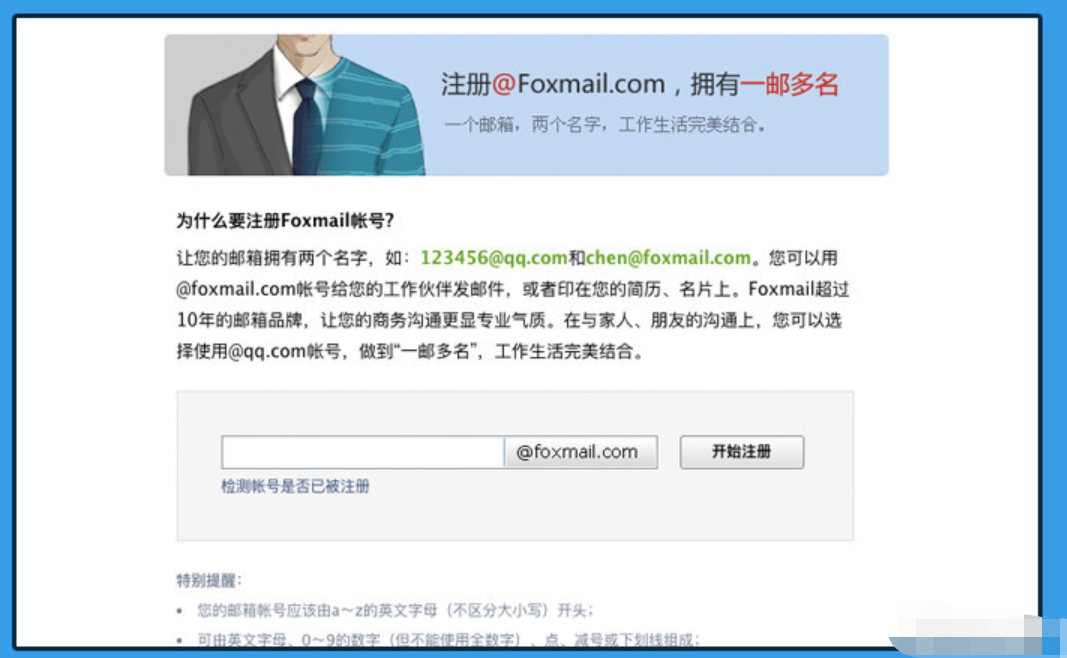1067x658 pixels.
Task: Click the man's face in the banner image
Action: pyautogui.click(x=305, y=48)
